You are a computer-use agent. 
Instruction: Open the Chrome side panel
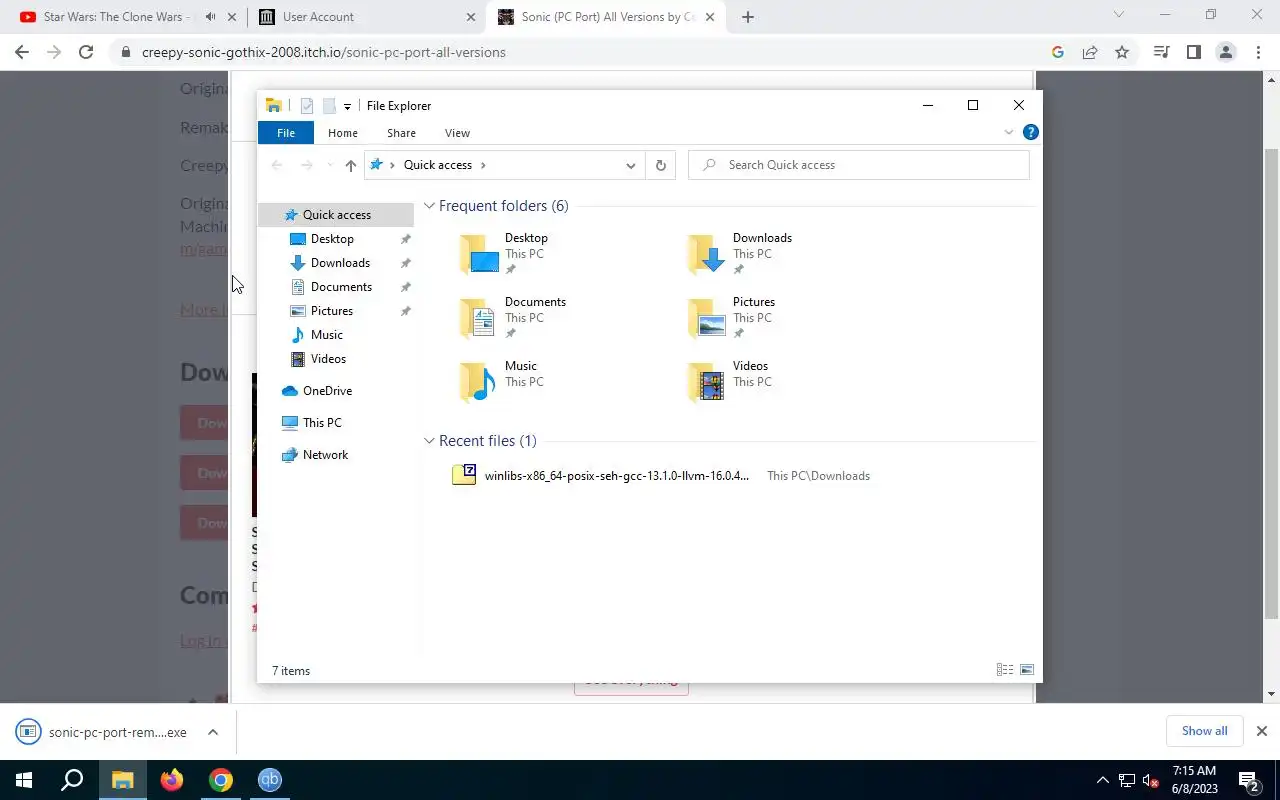[x=1193, y=52]
